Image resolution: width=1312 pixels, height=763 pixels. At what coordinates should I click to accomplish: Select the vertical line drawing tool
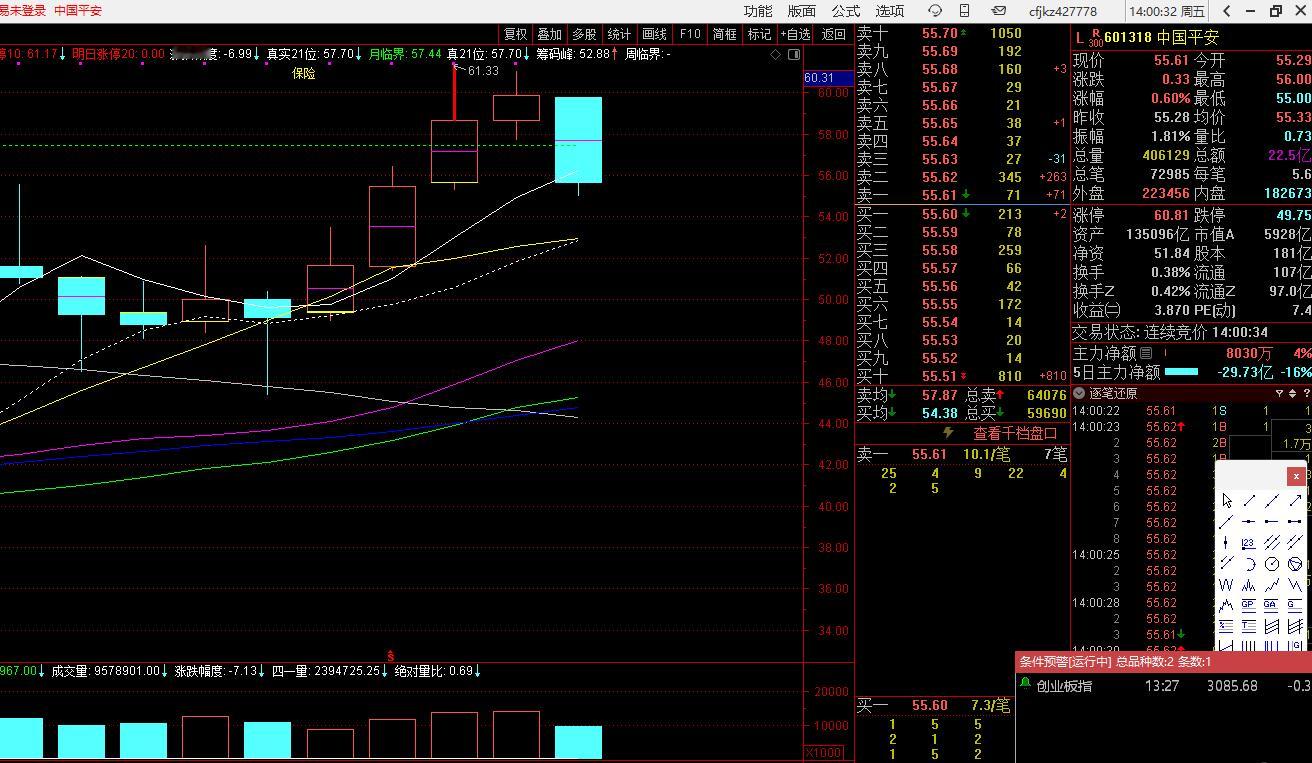tap(1226, 542)
